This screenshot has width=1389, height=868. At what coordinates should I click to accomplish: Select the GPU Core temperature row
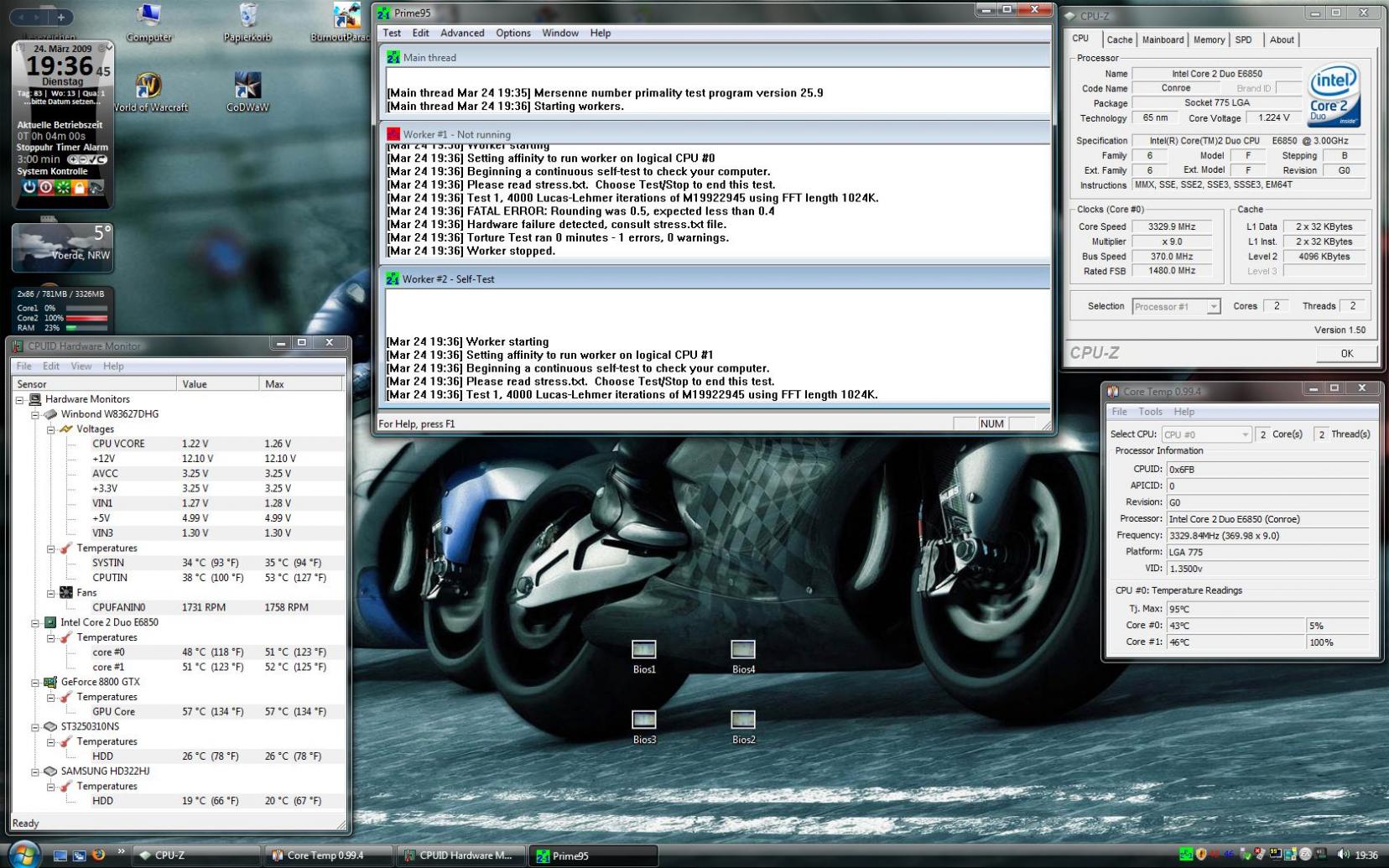point(217,711)
